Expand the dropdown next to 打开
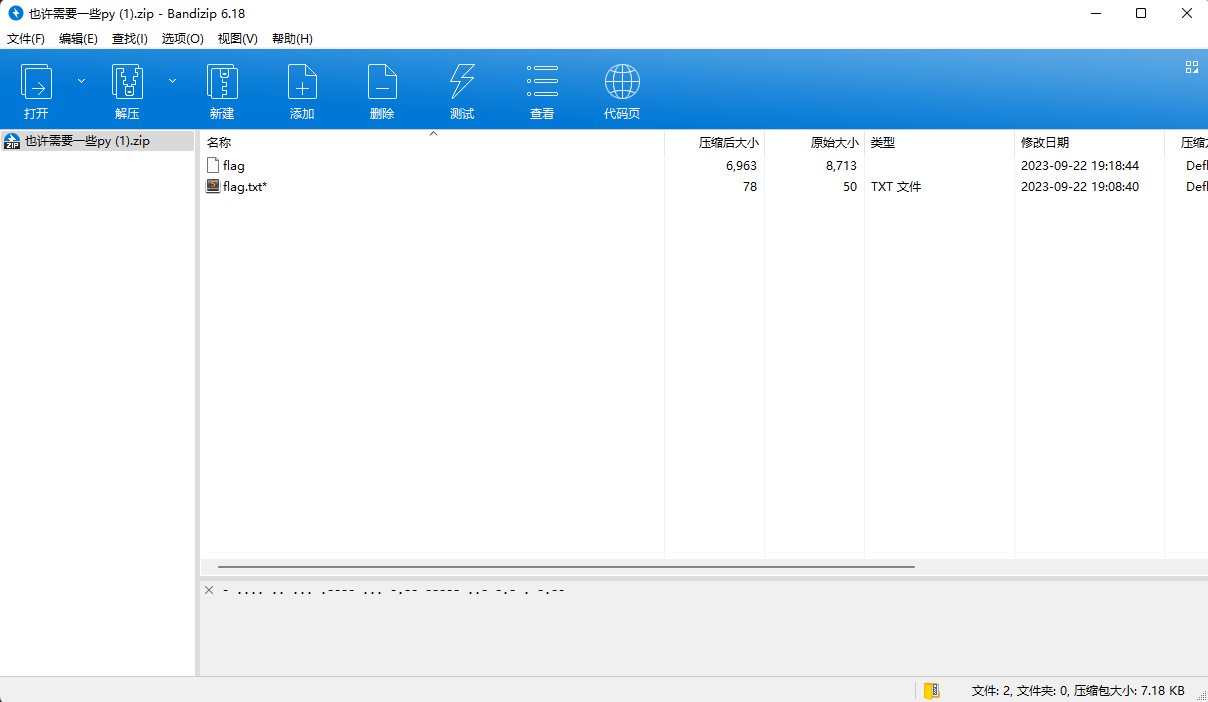Image resolution: width=1208 pixels, height=702 pixels. 81,80
